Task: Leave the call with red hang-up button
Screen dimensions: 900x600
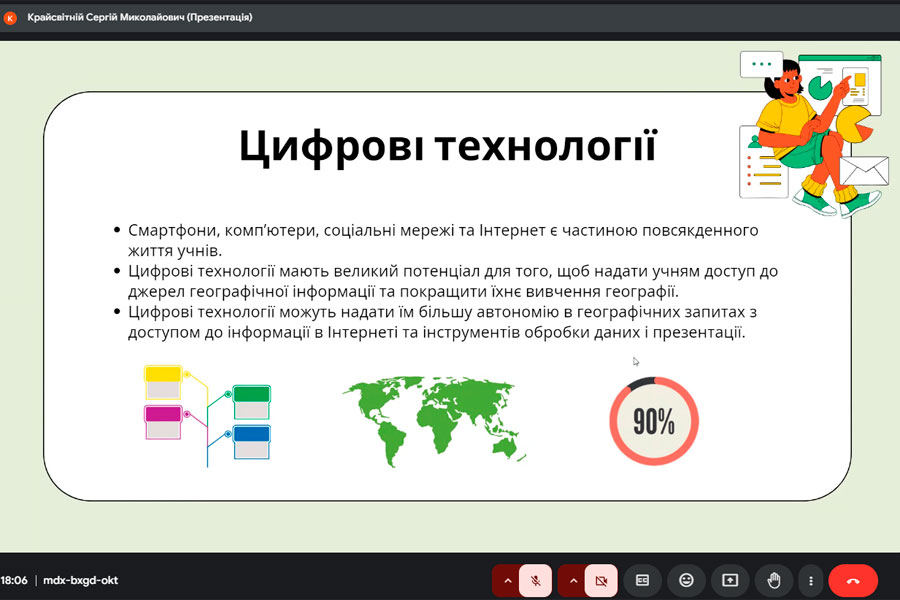Action: point(853,580)
